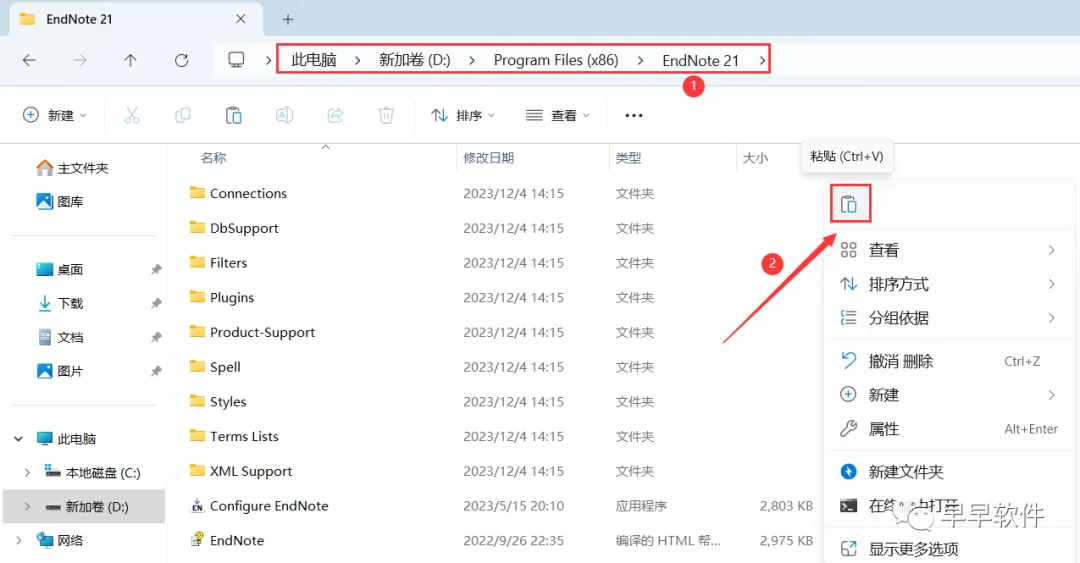The height and width of the screenshot is (563, 1080).
Task: Go up one folder level
Action: pyautogui.click(x=130, y=61)
